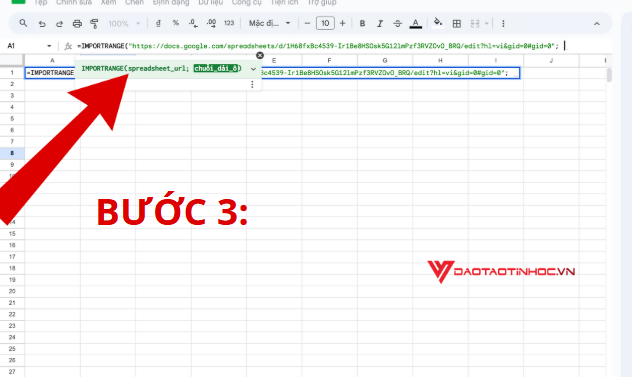Format cell as percent

pyautogui.click(x=176, y=23)
